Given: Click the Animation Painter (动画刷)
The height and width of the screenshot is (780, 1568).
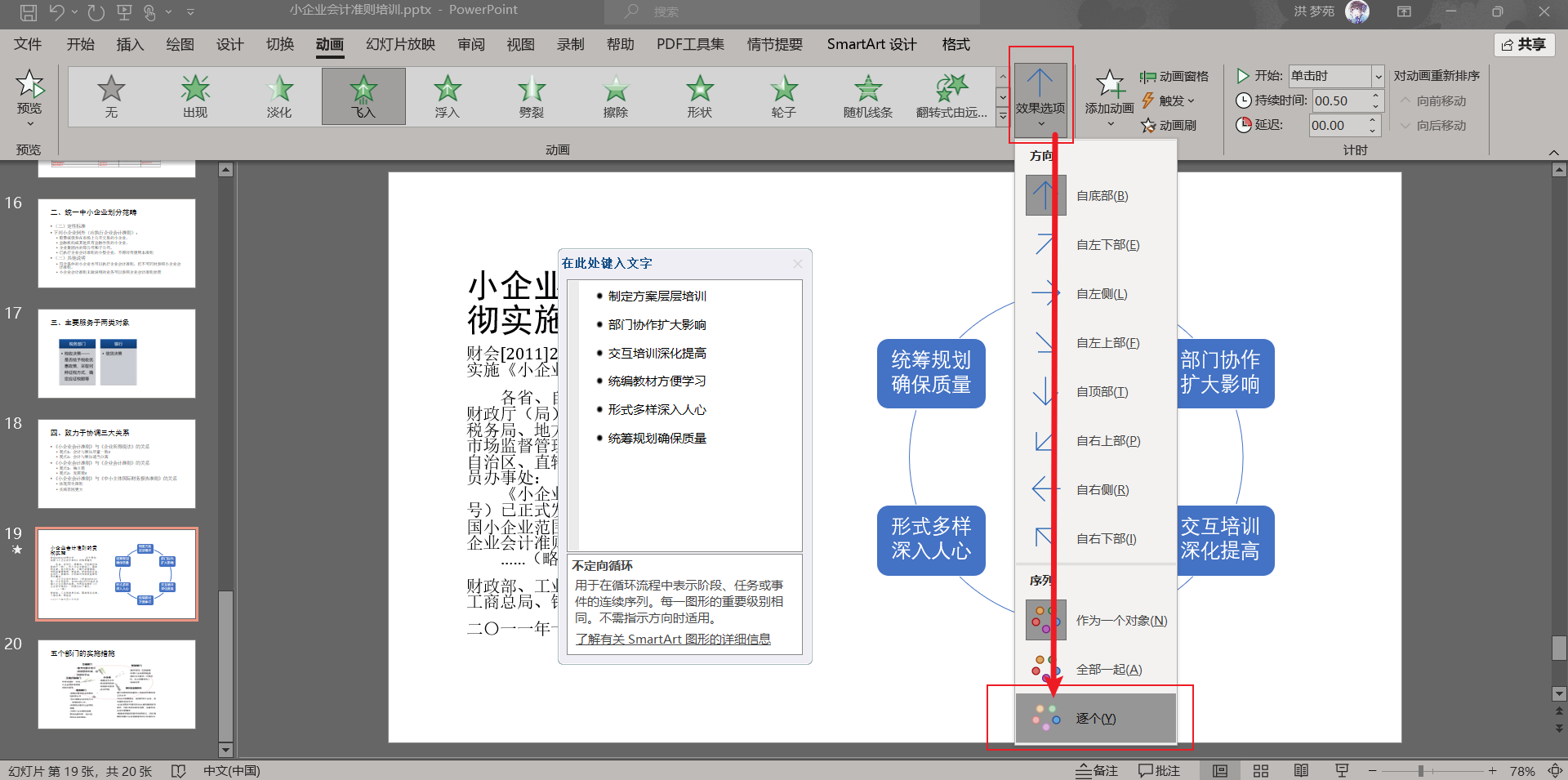Looking at the screenshot, I should [x=1169, y=125].
